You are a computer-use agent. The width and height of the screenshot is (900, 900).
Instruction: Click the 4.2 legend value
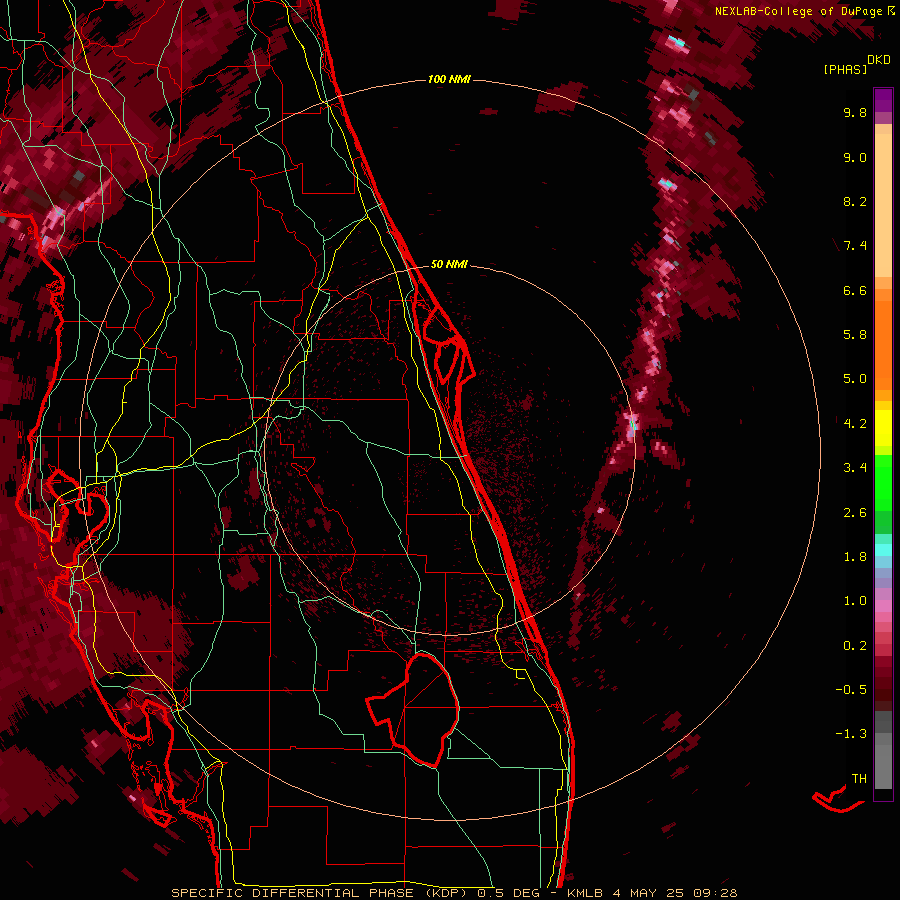pyautogui.click(x=855, y=424)
